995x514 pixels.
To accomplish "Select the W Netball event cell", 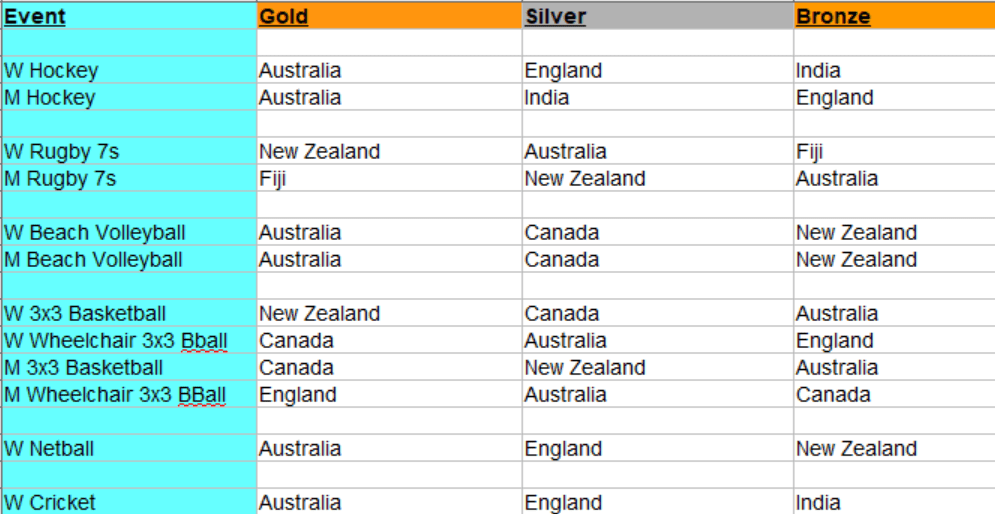I will tap(128, 449).
